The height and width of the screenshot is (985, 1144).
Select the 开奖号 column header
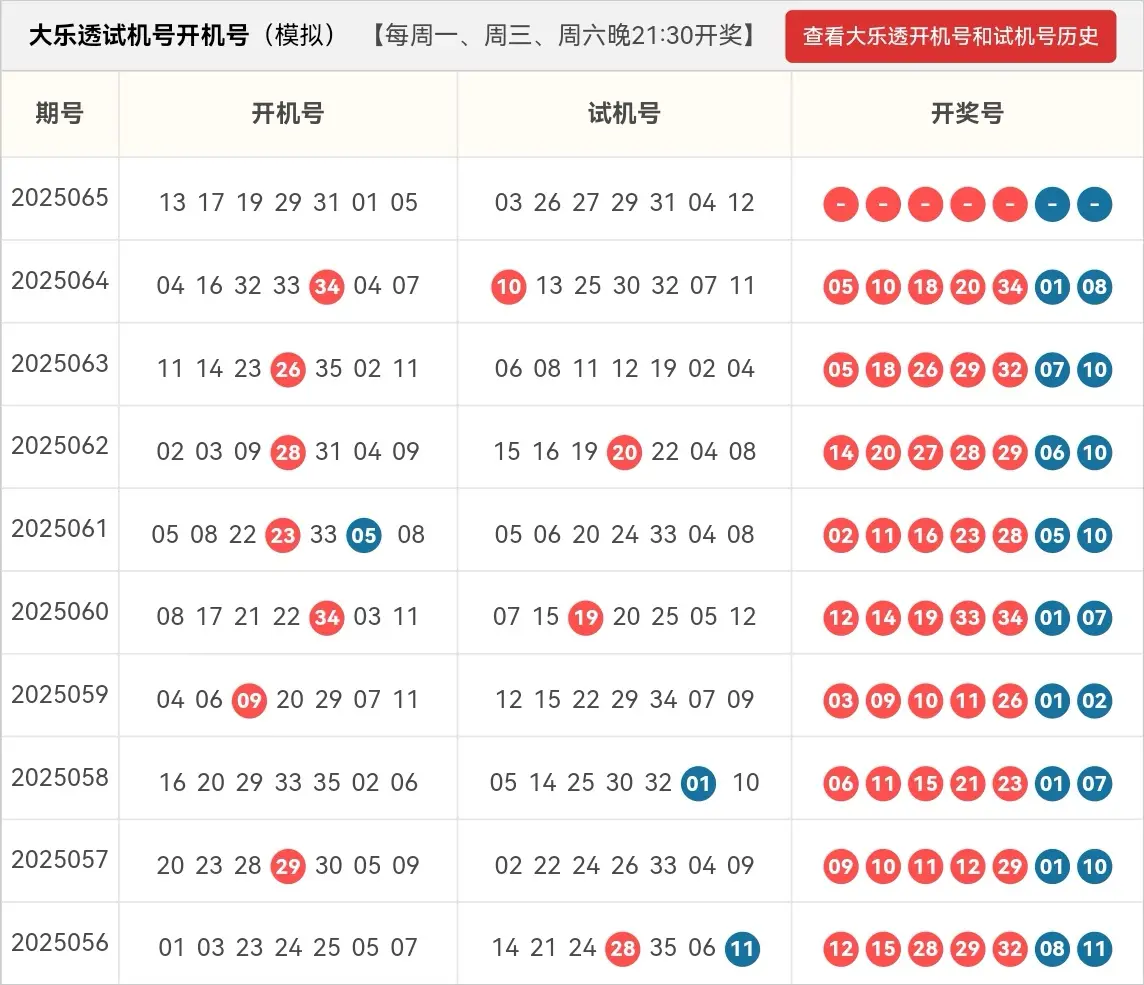click(x=967, y=114)
